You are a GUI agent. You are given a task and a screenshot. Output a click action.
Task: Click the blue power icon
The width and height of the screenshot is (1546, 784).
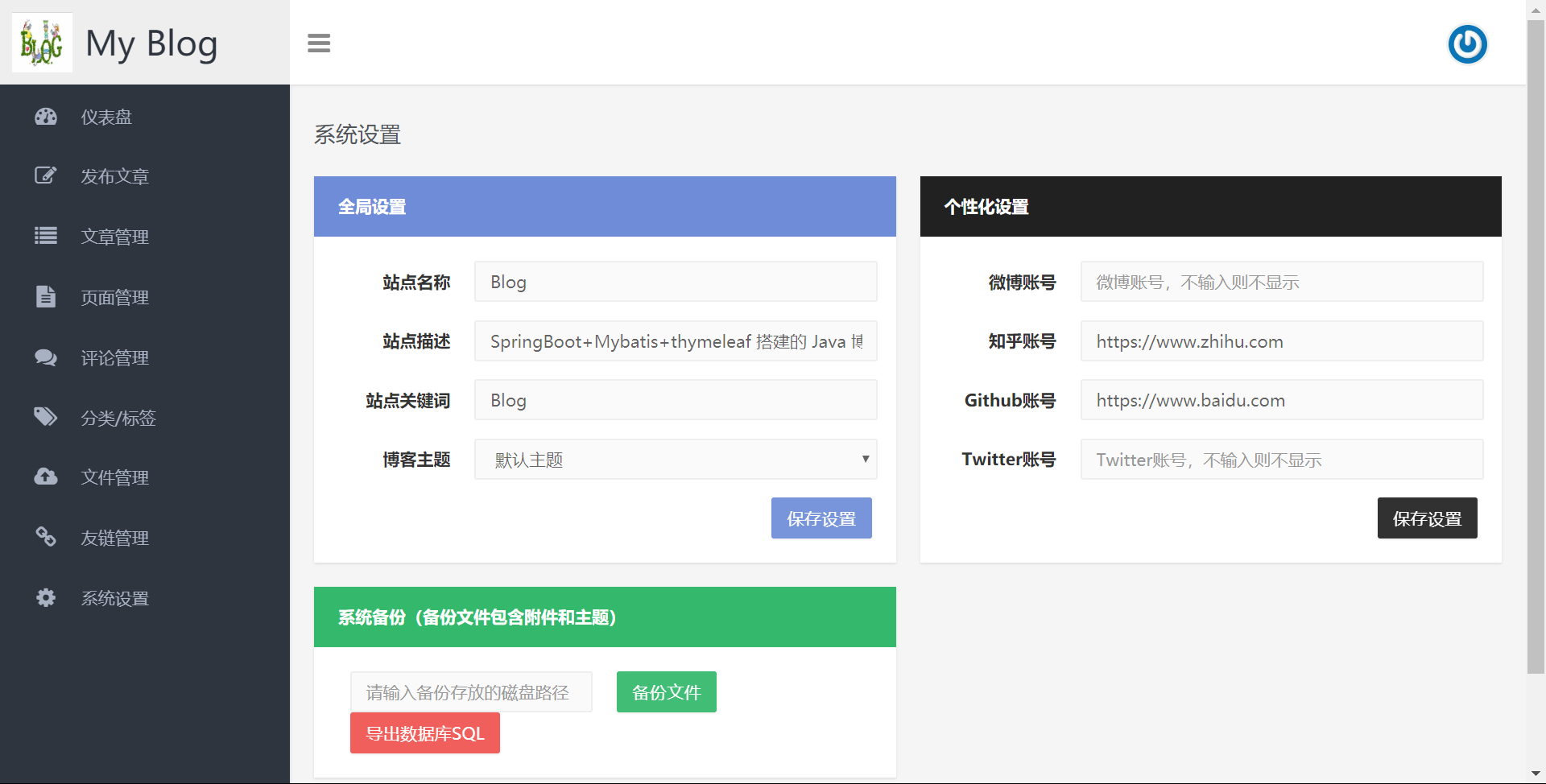[x=1467, y=44]
